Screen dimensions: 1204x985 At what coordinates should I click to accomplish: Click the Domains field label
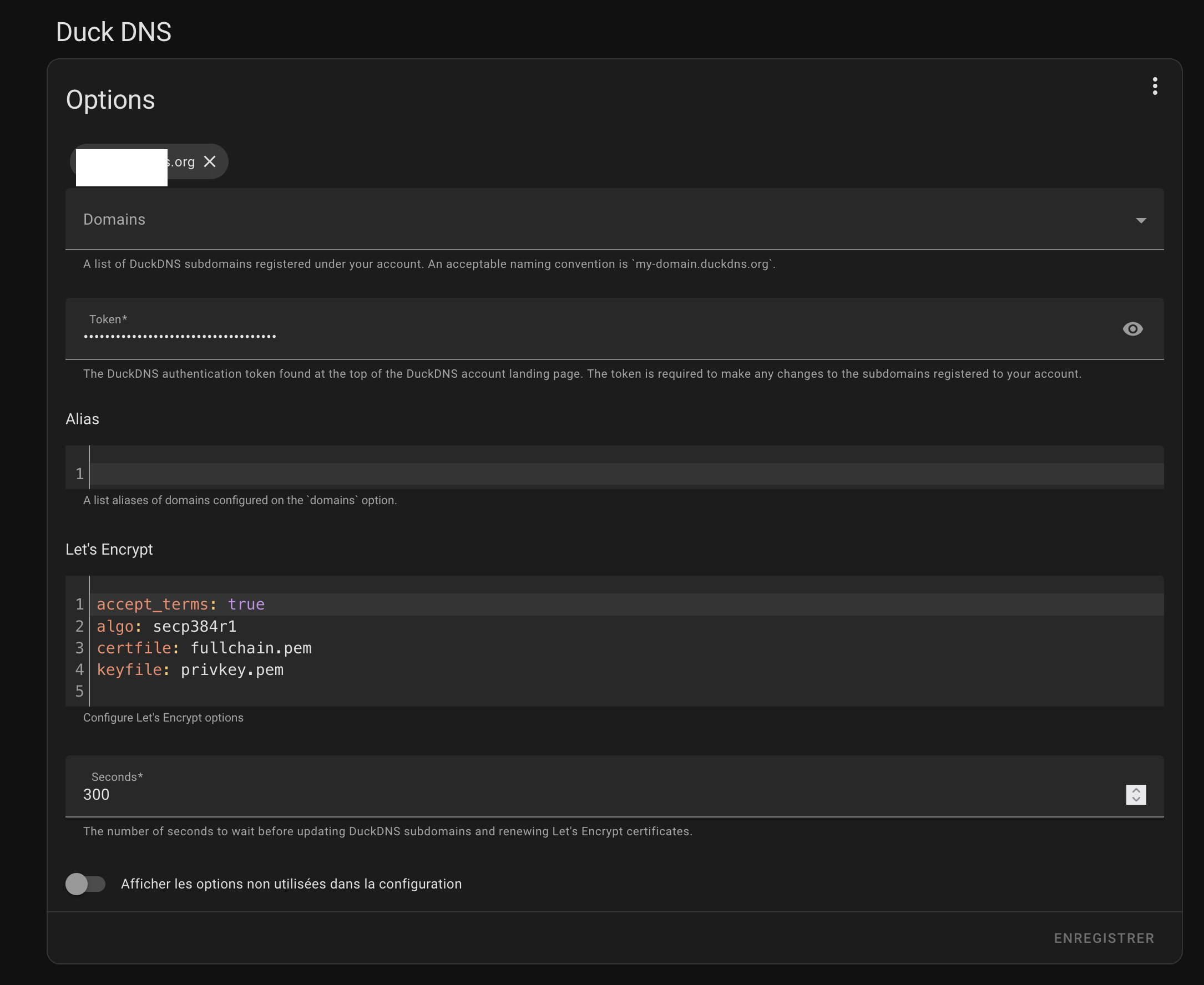pos(114,220)
